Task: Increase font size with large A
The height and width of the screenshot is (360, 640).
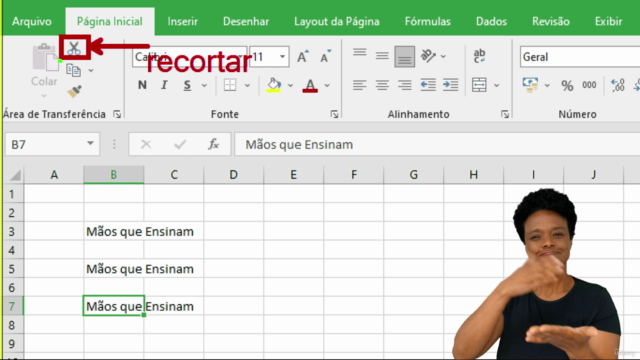Action: (x=302, y=56)
